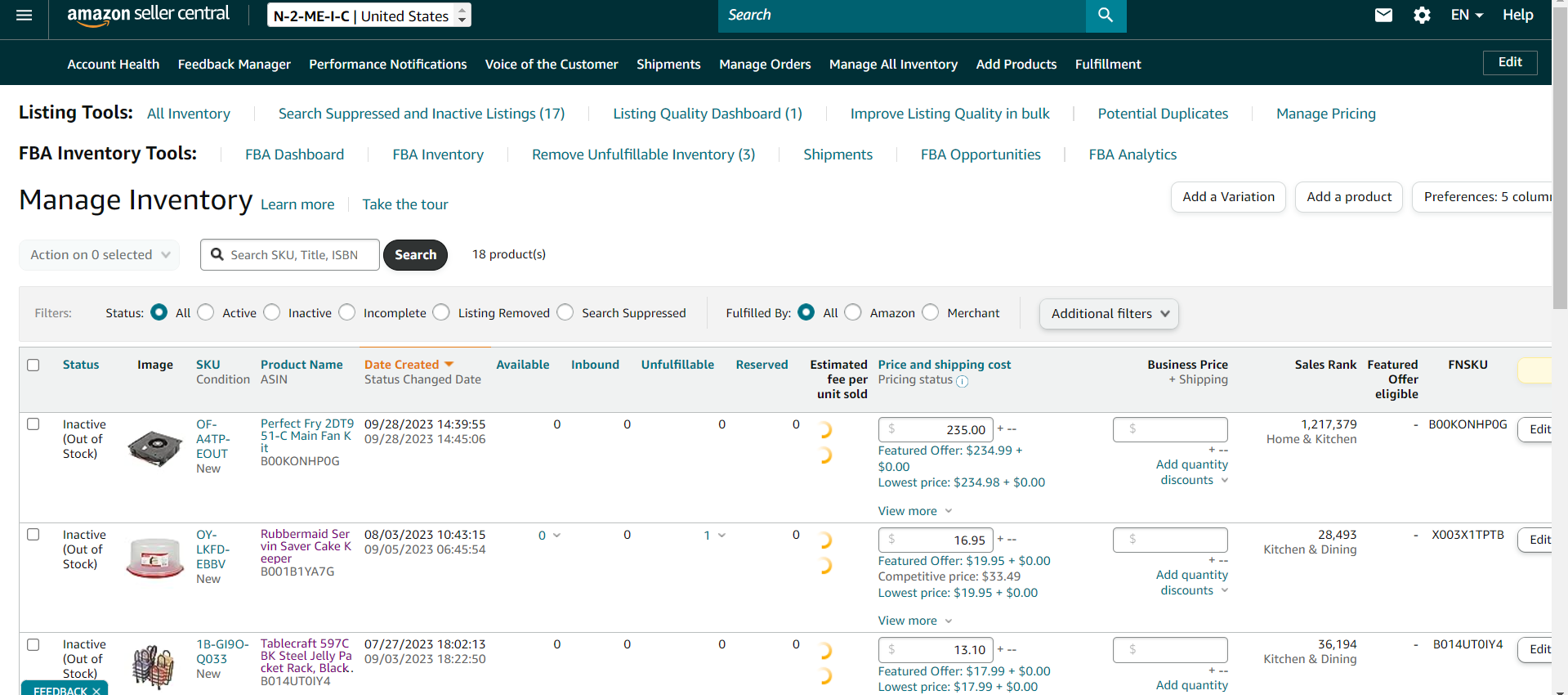Expand View more for Perfect Fry pricing
1568x695 pixels.
pyautogui.click(x=915, y=511)
